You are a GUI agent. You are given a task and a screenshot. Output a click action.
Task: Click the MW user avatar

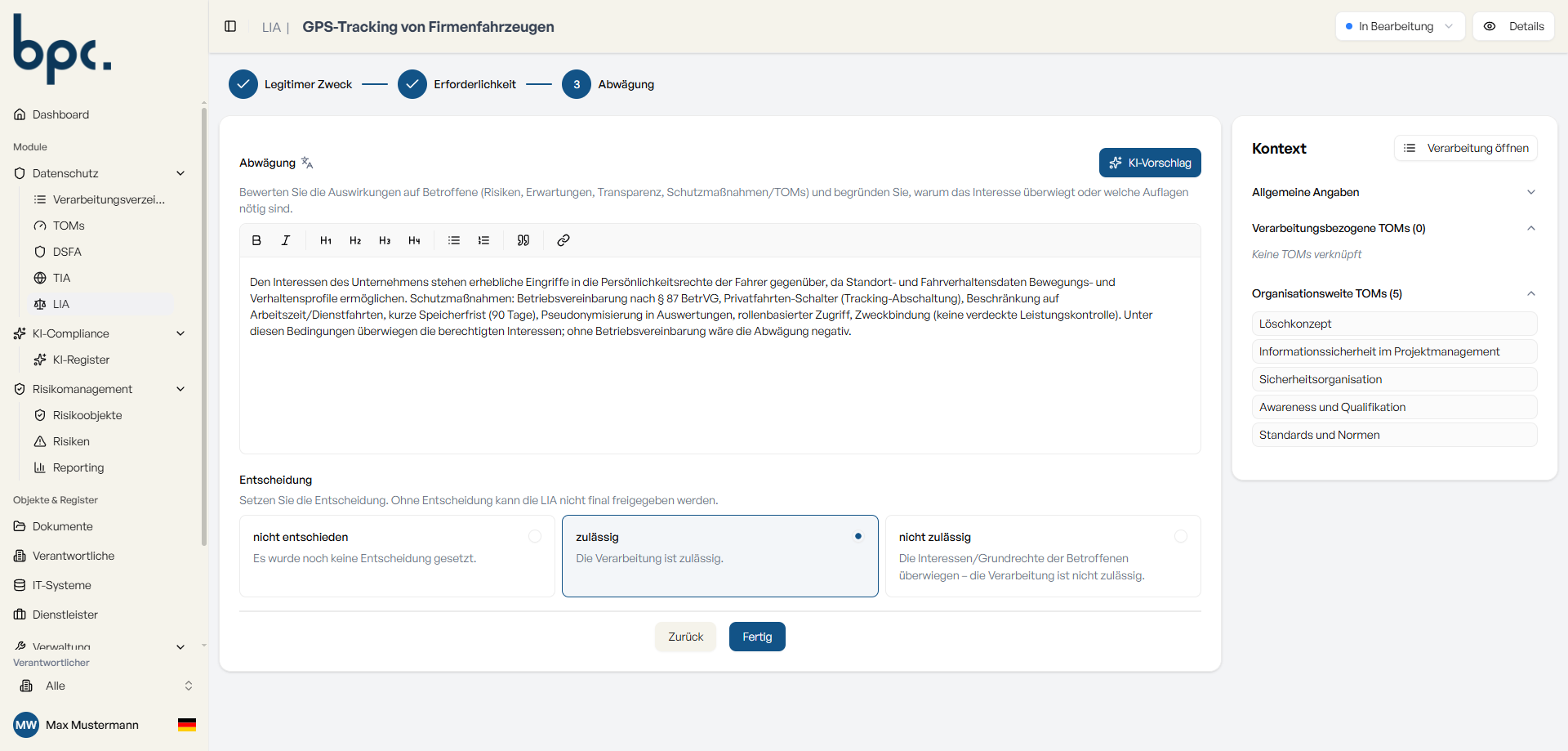coord(26,725)
